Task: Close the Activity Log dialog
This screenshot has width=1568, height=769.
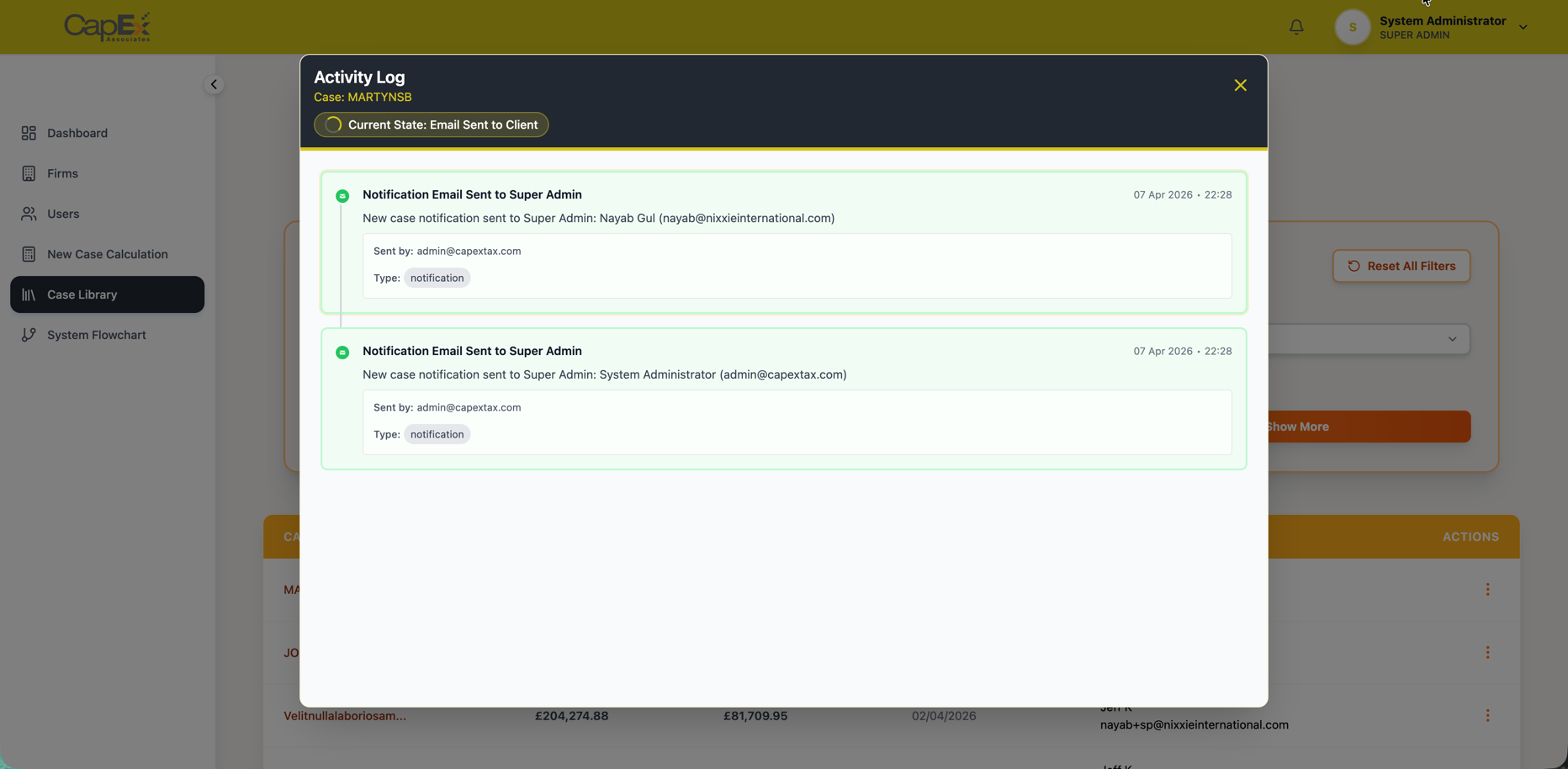Action: coord(1240,85)
